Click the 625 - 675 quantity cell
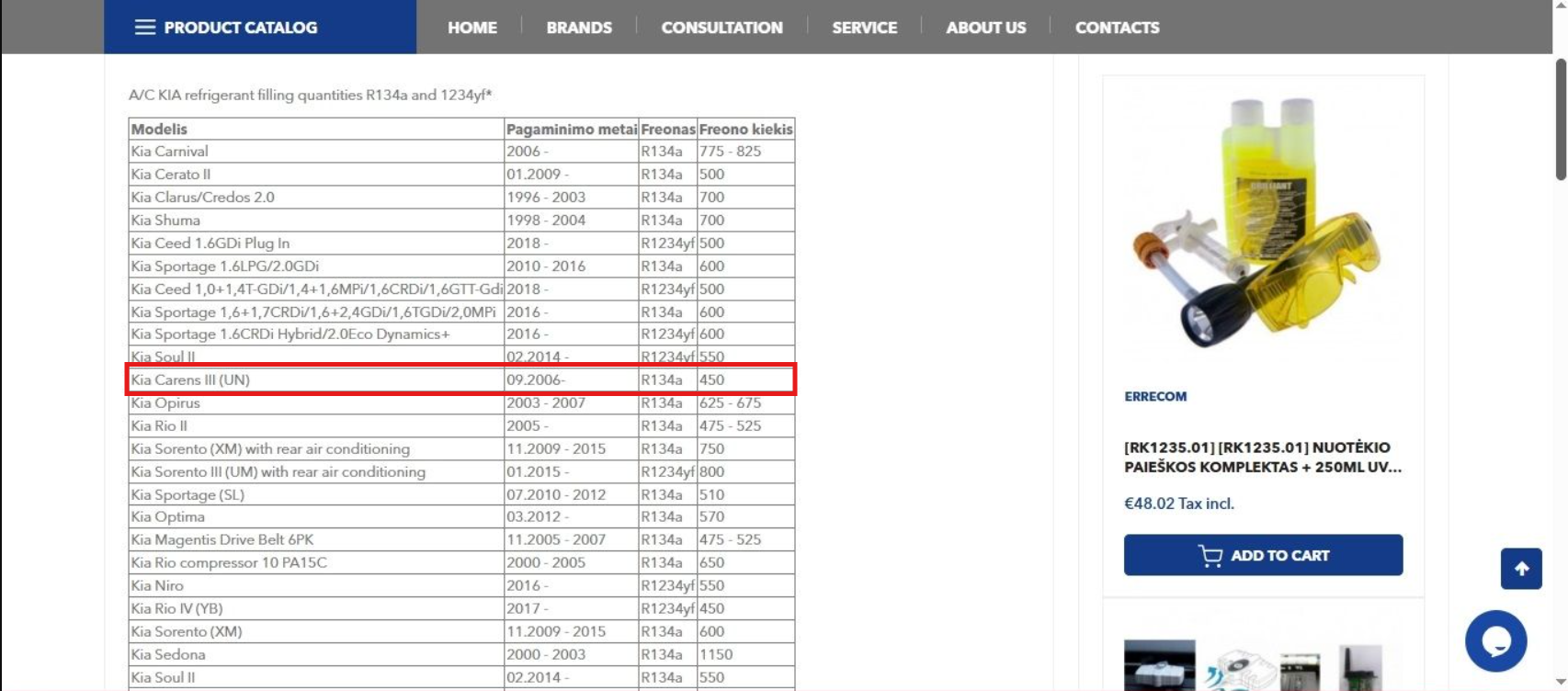1568x691 pixels. click(745, 403)
